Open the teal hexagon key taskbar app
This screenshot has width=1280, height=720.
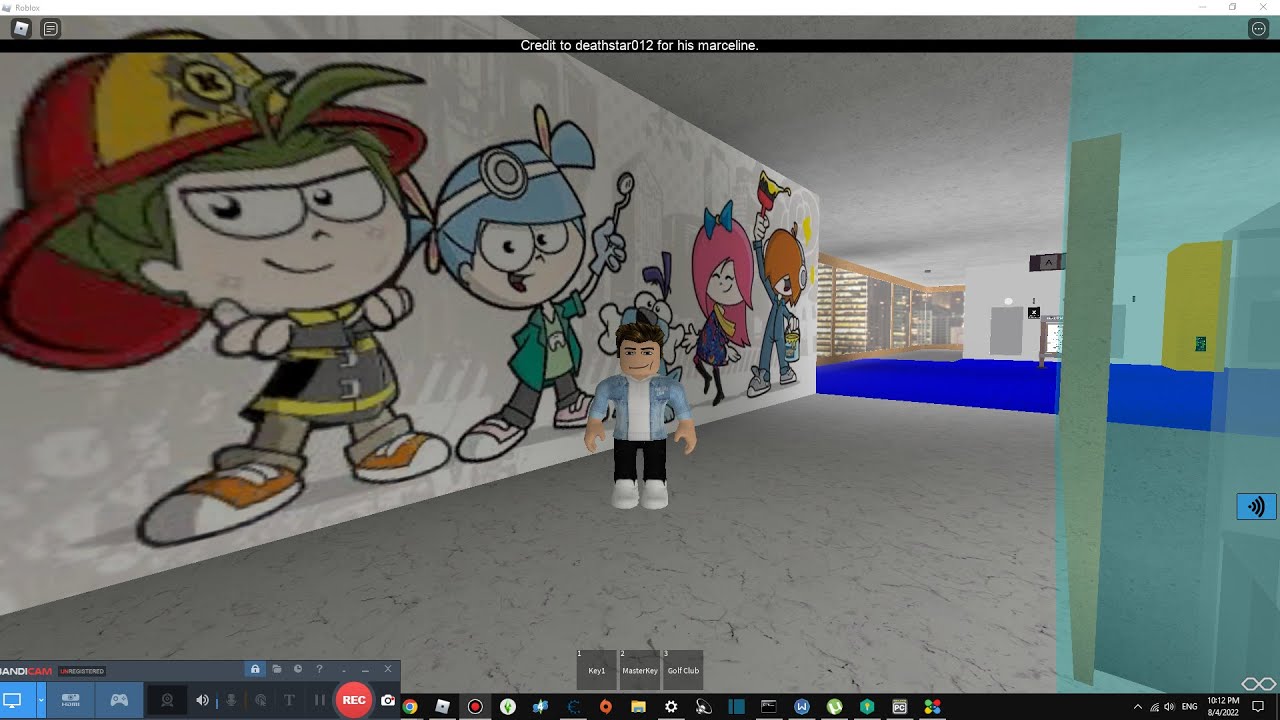867,706
